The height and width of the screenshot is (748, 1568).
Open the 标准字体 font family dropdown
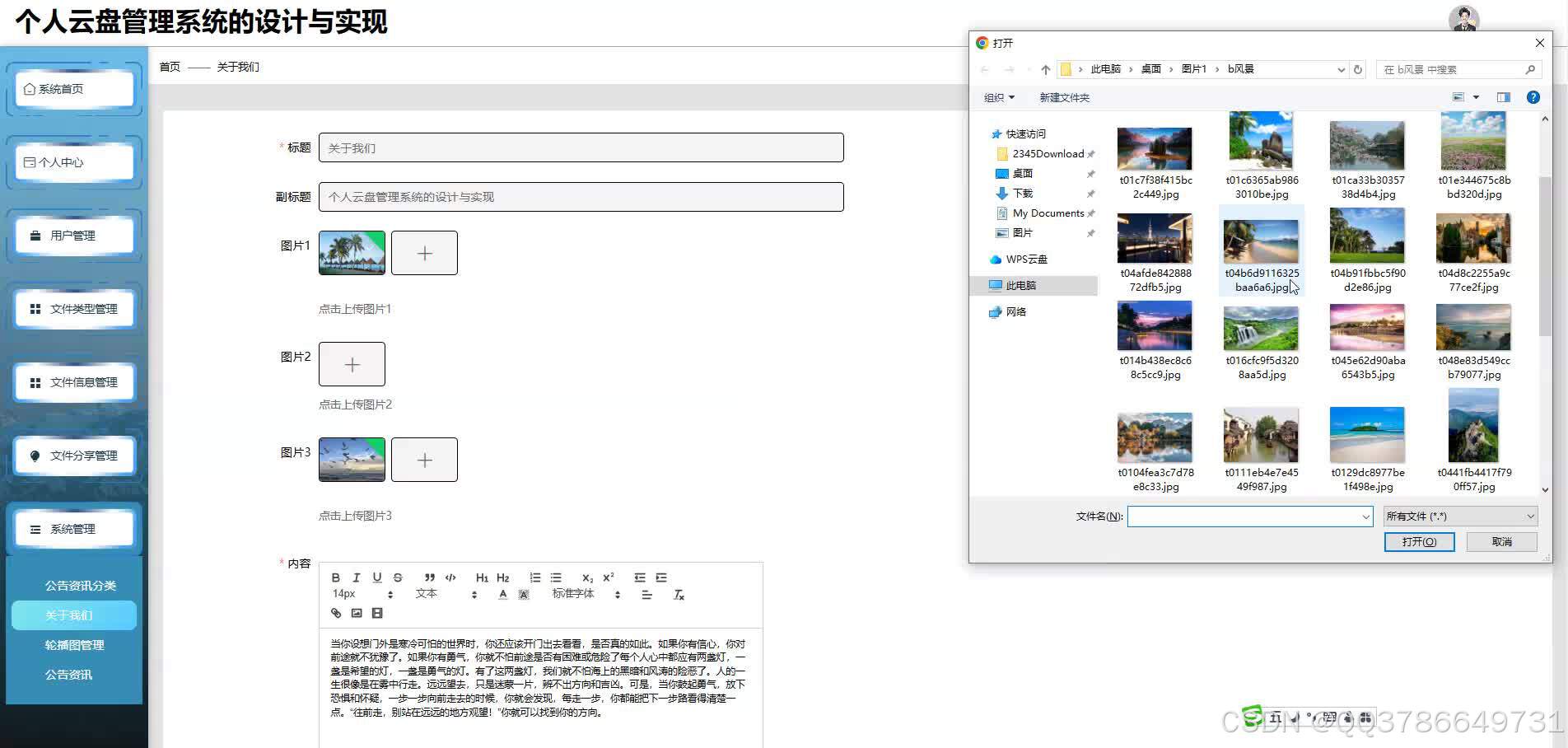click(x=586, y=594)
